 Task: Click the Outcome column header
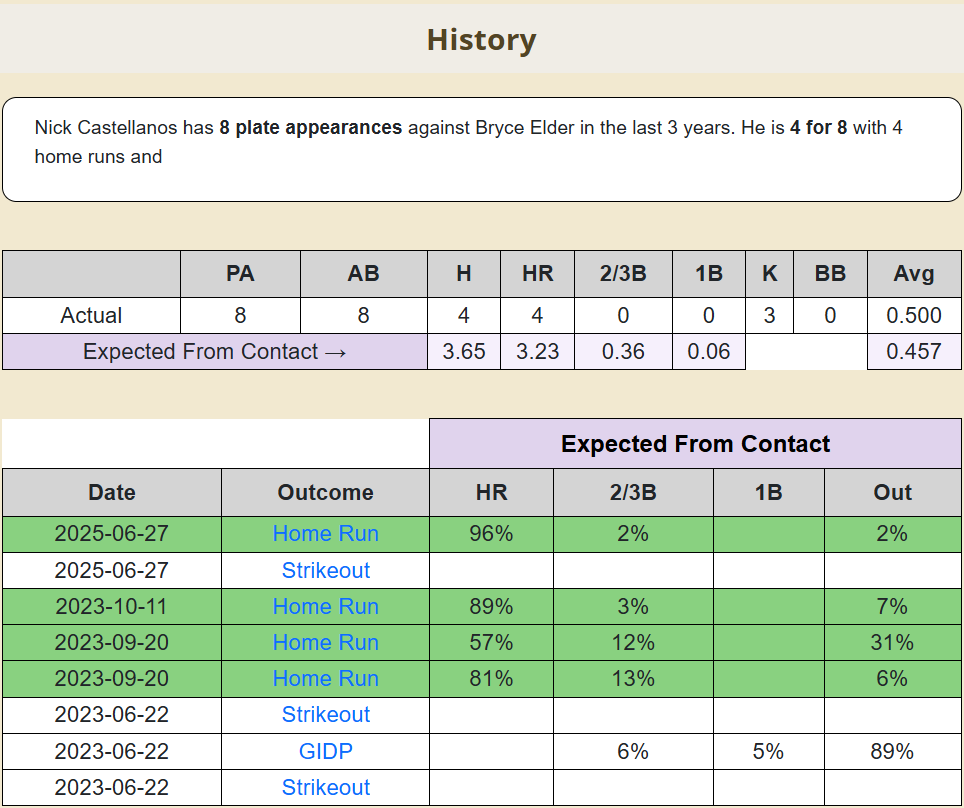pos(325,493)
